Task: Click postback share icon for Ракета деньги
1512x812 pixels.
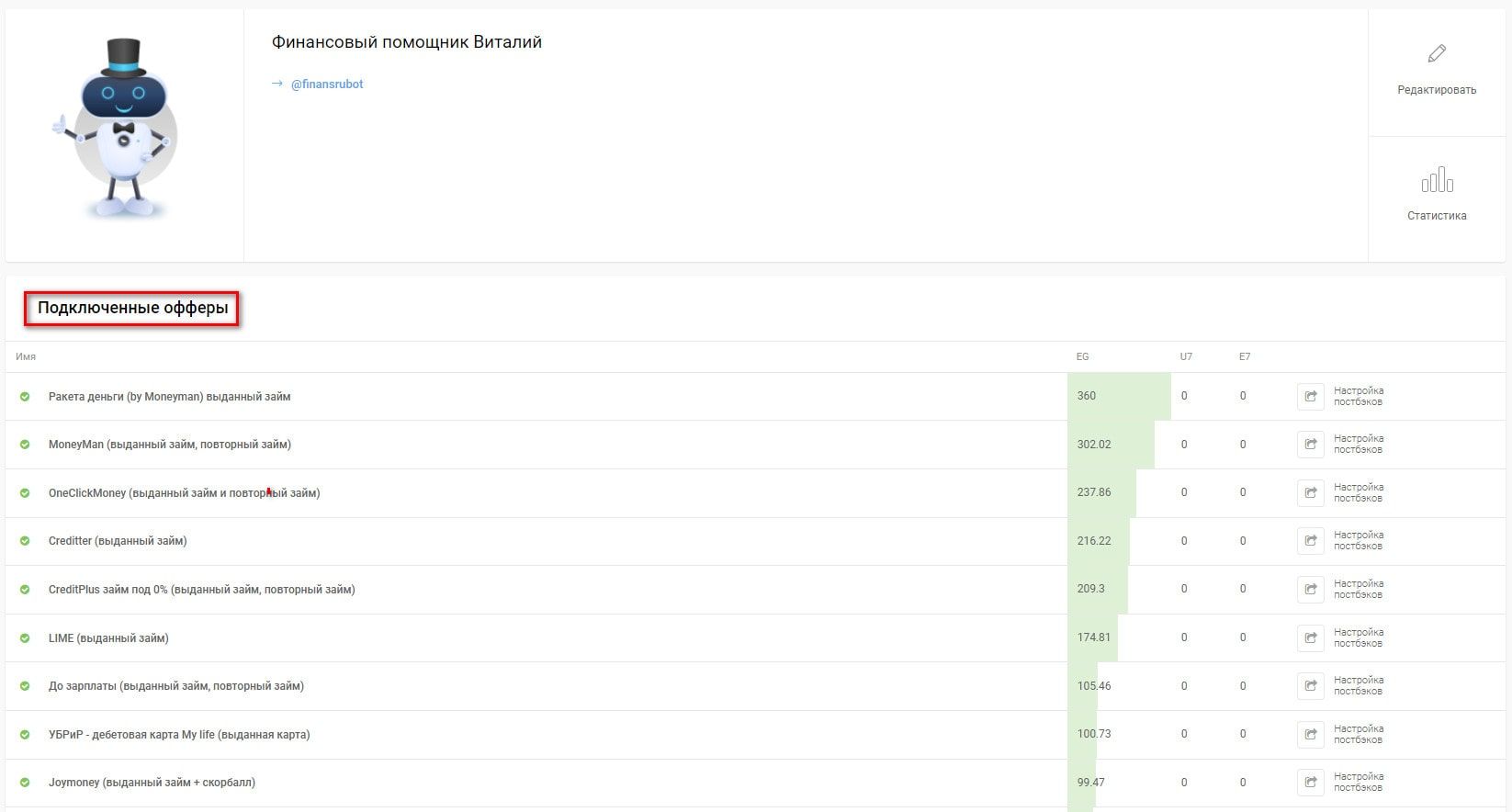Action: click(1311, 396)
